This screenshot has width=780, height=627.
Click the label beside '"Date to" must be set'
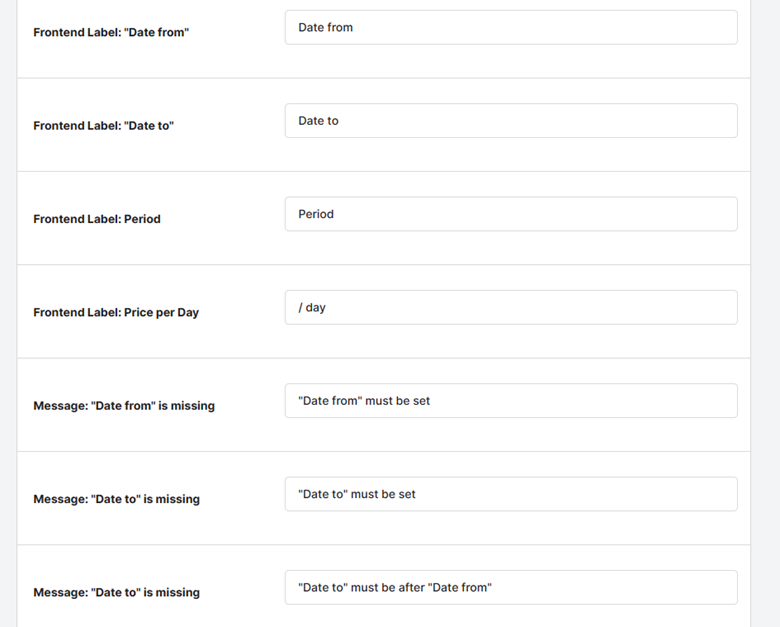[x=116, y=499]
